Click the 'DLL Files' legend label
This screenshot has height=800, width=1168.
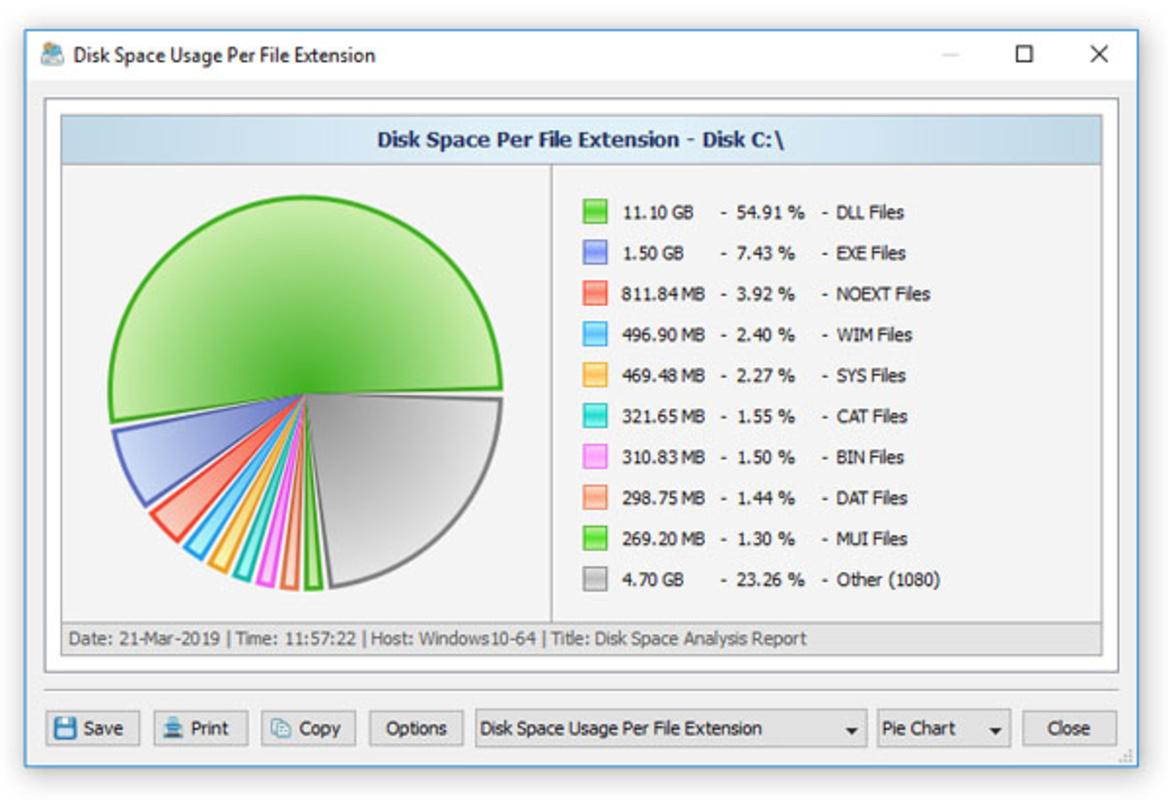[869, 212]
